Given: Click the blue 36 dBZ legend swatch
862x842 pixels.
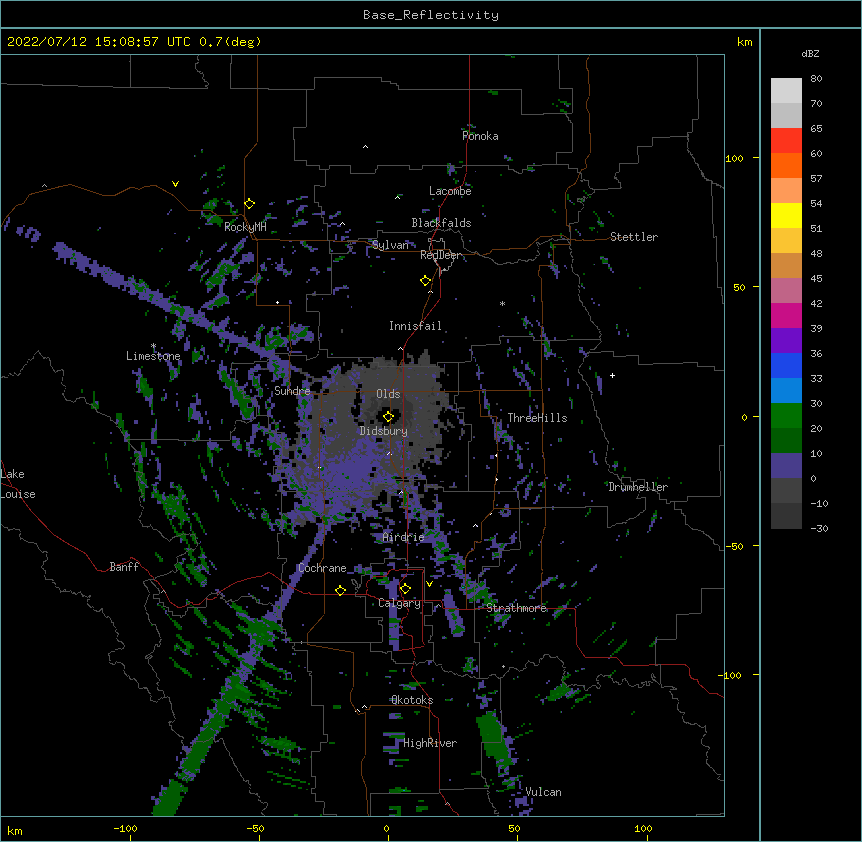Looking at the screenshot, I should [786, 365].
